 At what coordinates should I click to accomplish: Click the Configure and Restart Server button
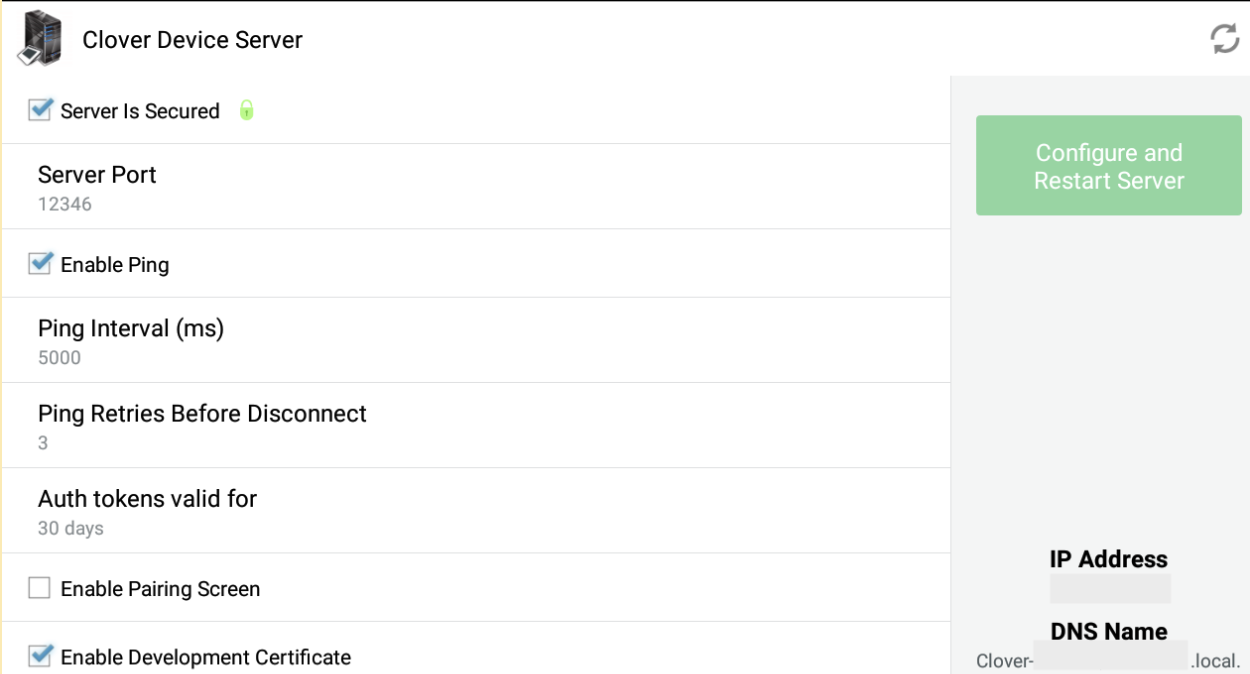(x=1109, y=166)
